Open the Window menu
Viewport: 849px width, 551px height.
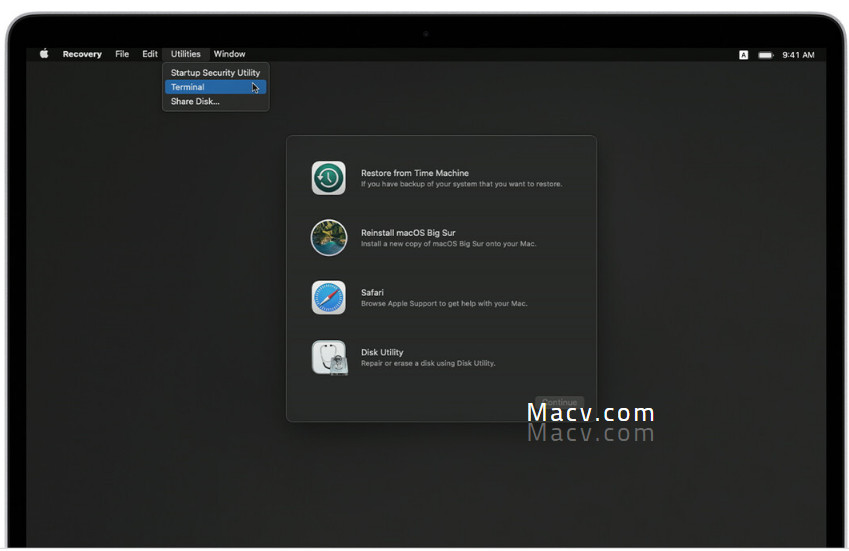[x=229, y=54]
